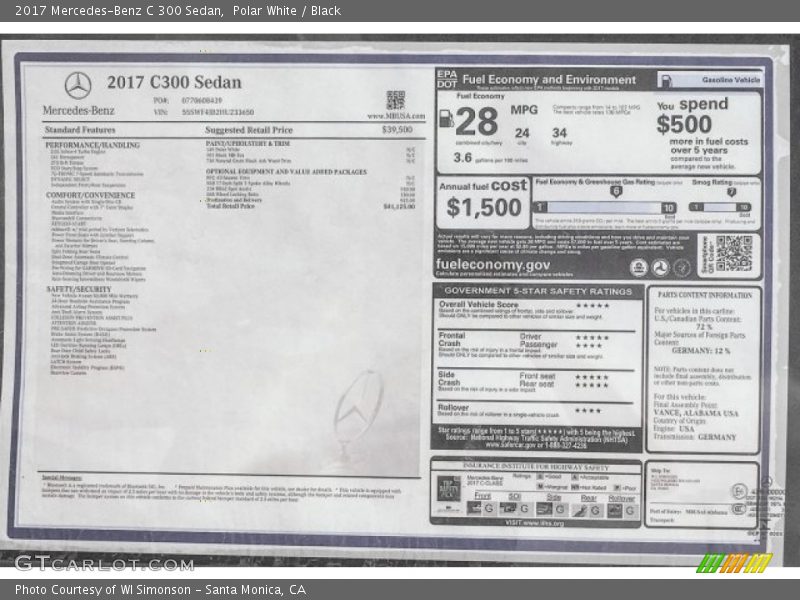
Task: Click the Overall Vehicle Score star rating
Action: point(592,305)
